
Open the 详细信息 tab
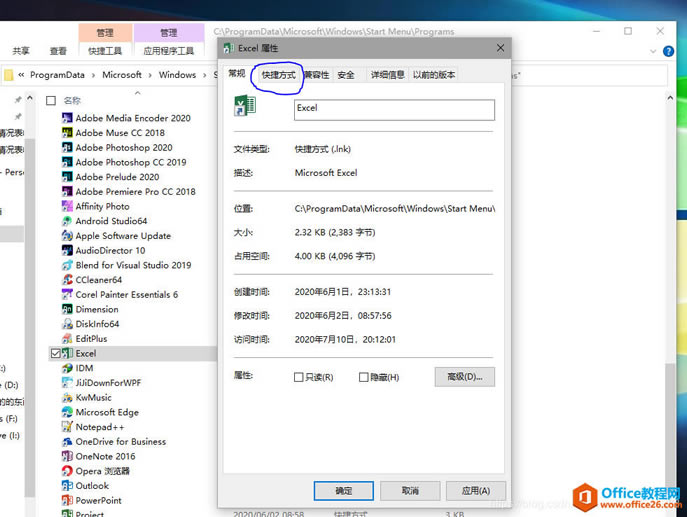[x=388, y=75]
